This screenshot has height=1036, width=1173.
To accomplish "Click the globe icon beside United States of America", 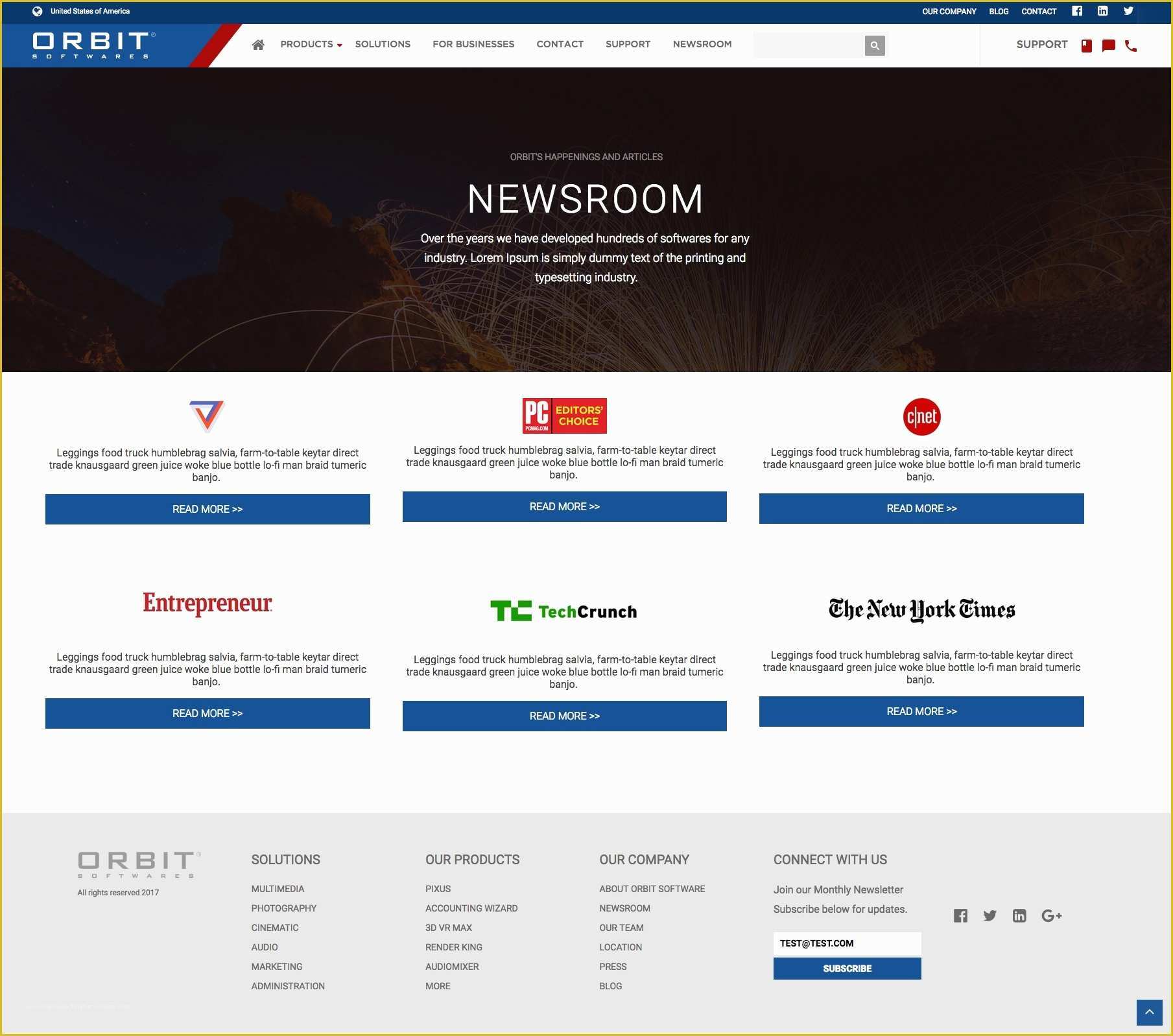I will (38, 11).
